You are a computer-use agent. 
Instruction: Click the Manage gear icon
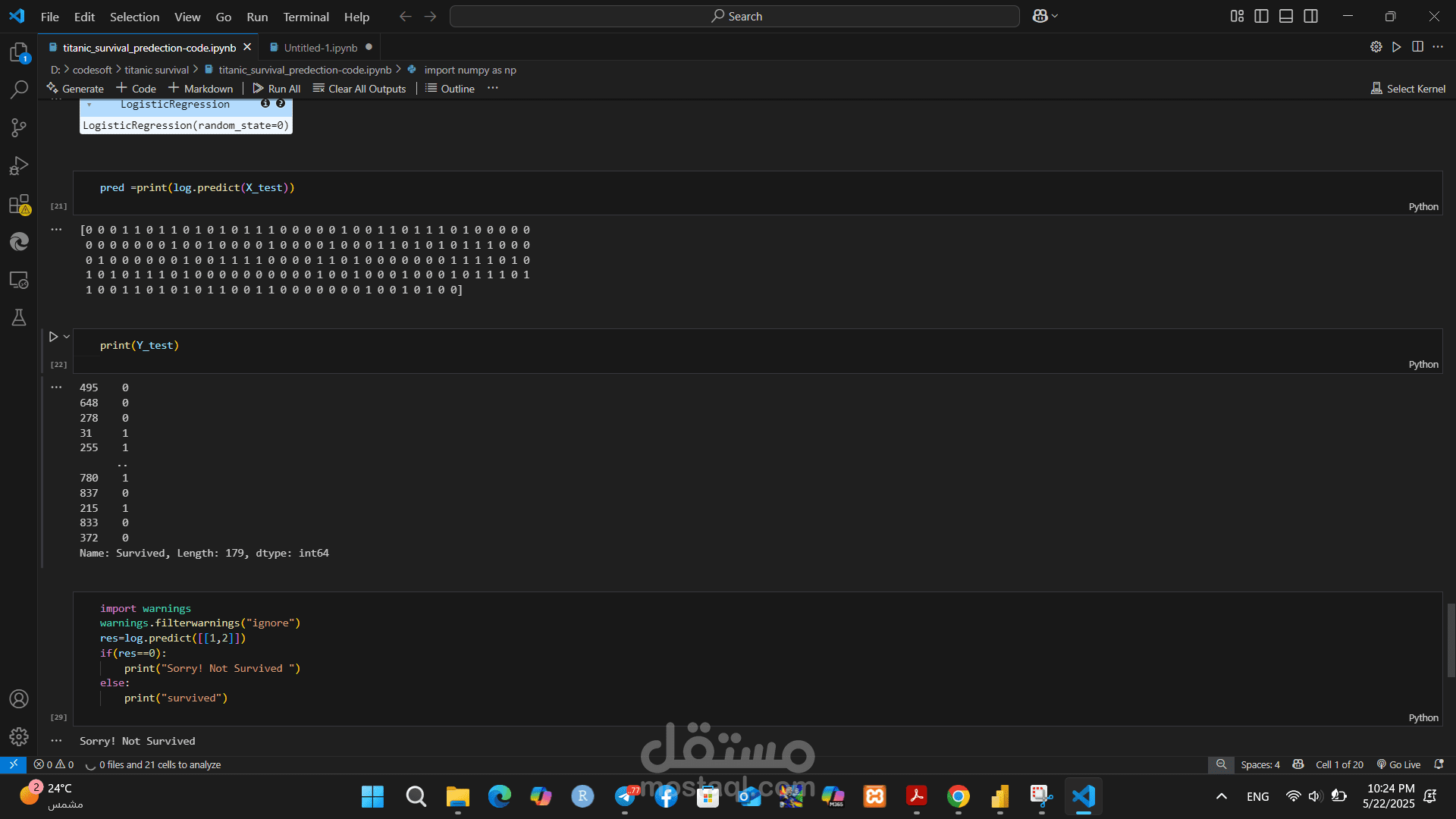coord(19,736)
